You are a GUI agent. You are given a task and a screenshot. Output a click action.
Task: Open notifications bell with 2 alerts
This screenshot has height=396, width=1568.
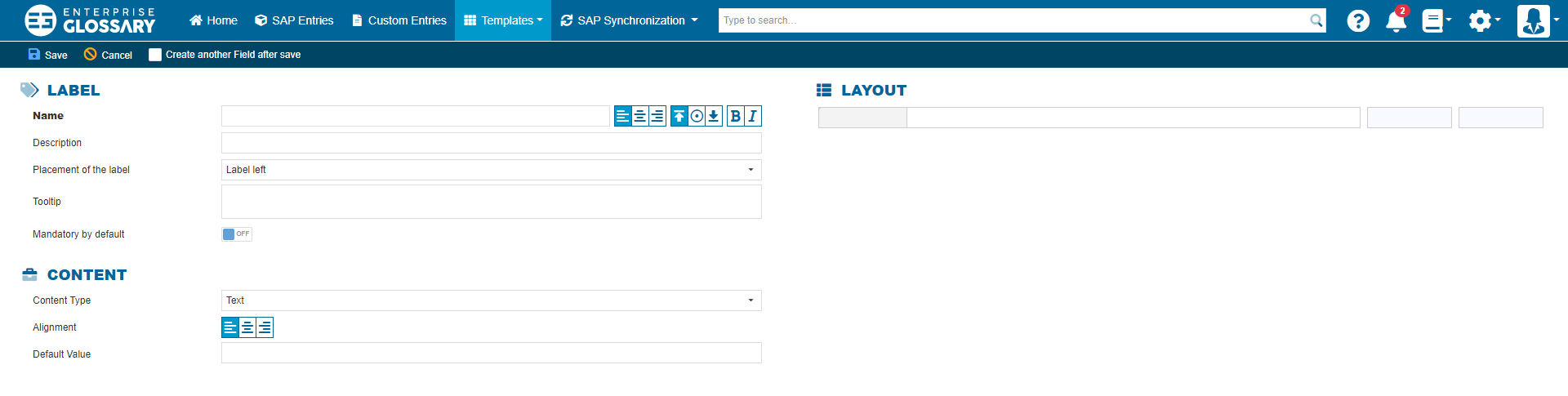[1396, 20]
